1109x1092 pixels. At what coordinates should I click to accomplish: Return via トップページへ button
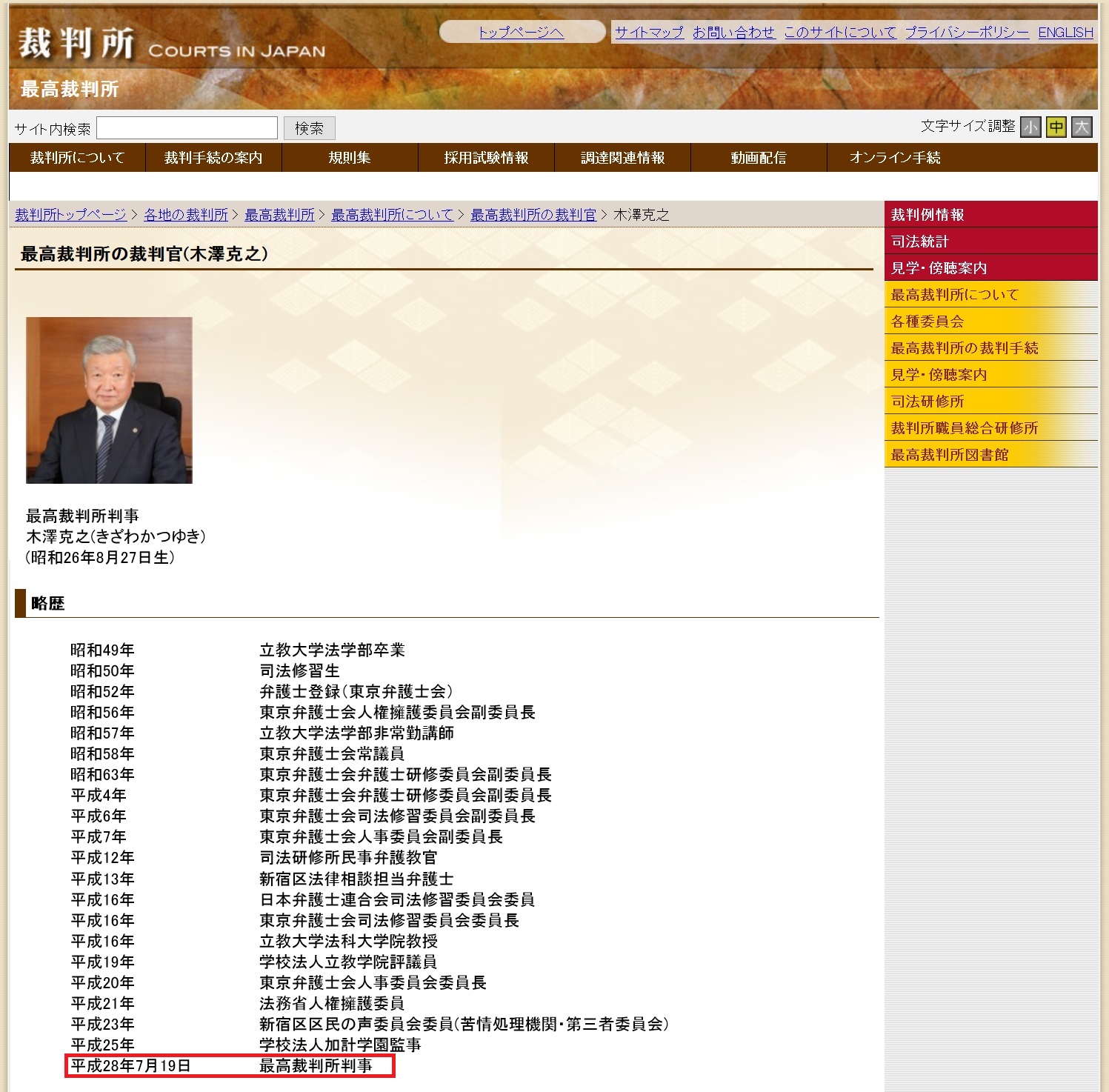pyautogui.click(x=522, y=33)
